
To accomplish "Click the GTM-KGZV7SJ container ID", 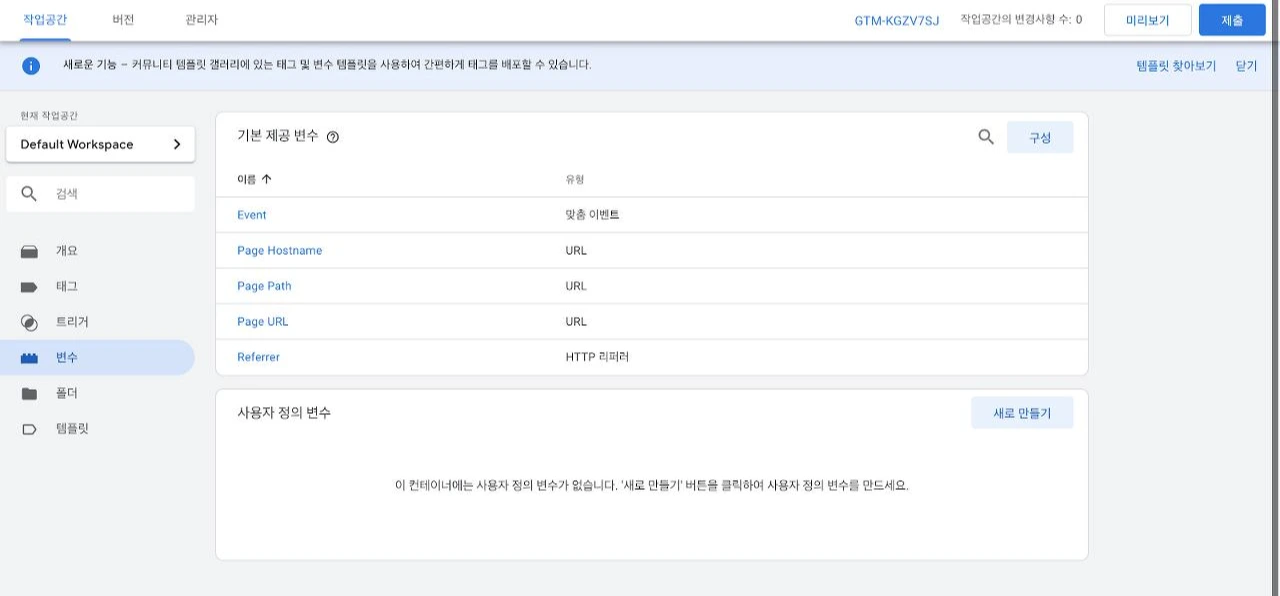I will point(897,20).
